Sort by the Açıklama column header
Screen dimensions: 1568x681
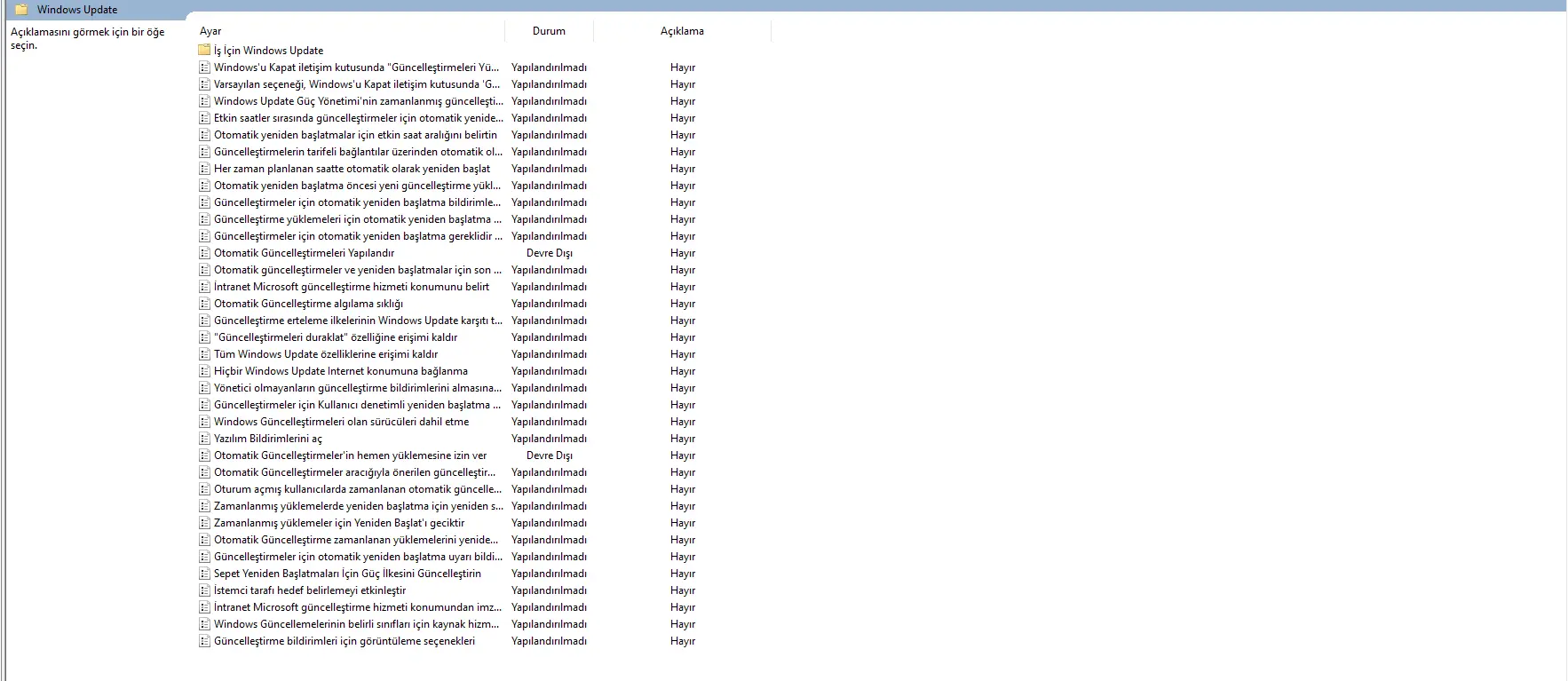coord(682,31)
